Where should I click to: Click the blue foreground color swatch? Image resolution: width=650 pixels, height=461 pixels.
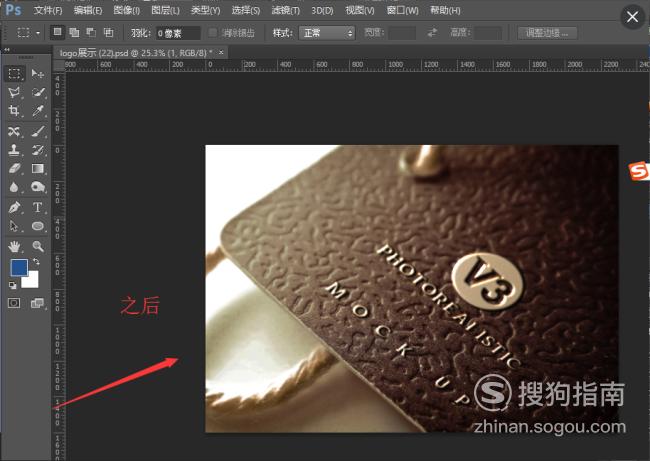click(19, 267)
